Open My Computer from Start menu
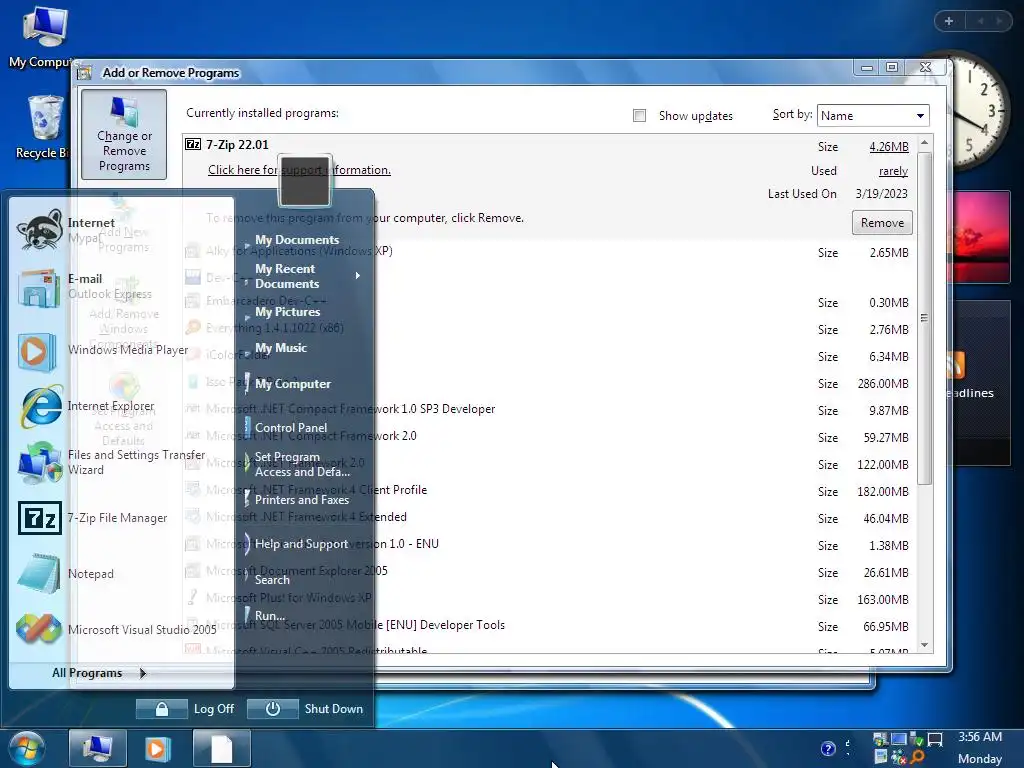Image resolution: width=1024 pixels, height=768 pixels. click(x=293, y=384)
